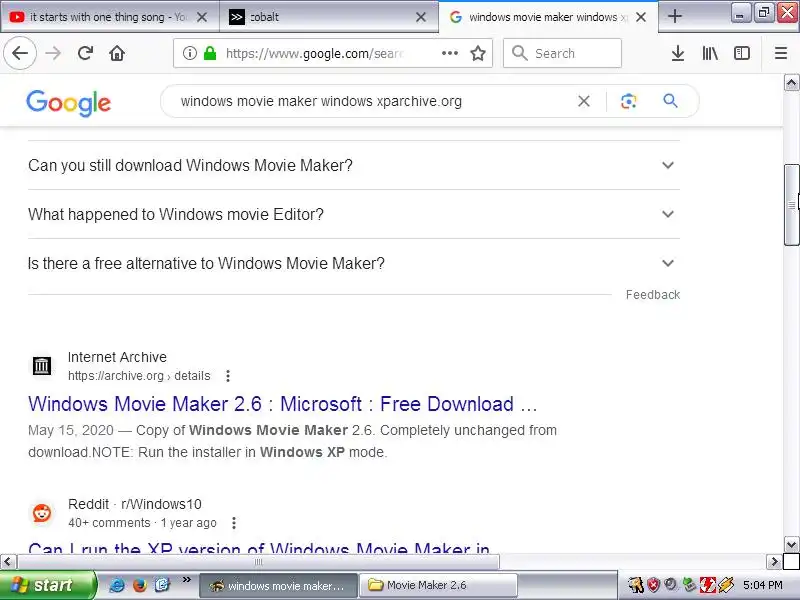Edit the Google search query field
Screen dimensions: 800x600
(372, 101)
